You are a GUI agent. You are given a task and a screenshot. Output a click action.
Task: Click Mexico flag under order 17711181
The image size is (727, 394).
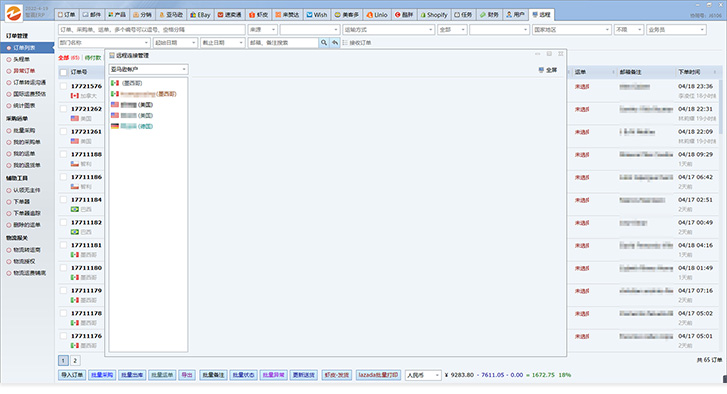click(x=75, y=254)
